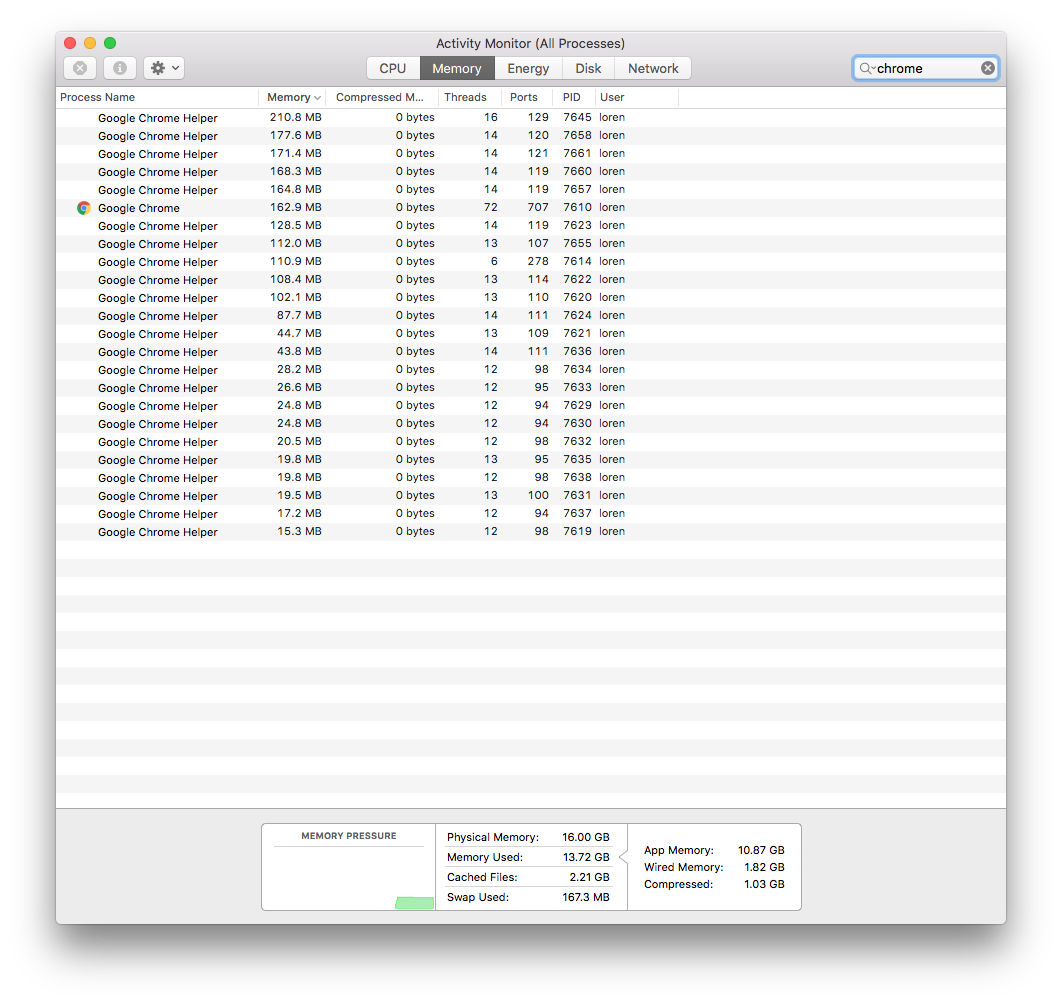Select the Chrome Helper row using 112.0 MB
This screenshot has height=1004, width=1062.
(531, 244)
